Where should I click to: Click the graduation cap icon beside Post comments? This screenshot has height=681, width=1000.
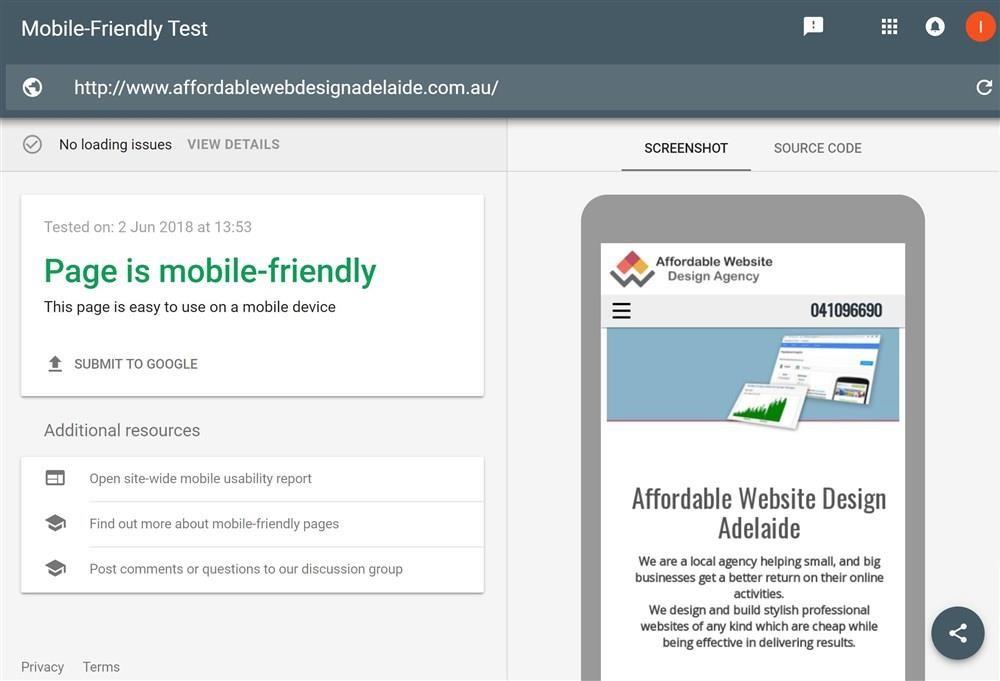(x=55, y=568)
